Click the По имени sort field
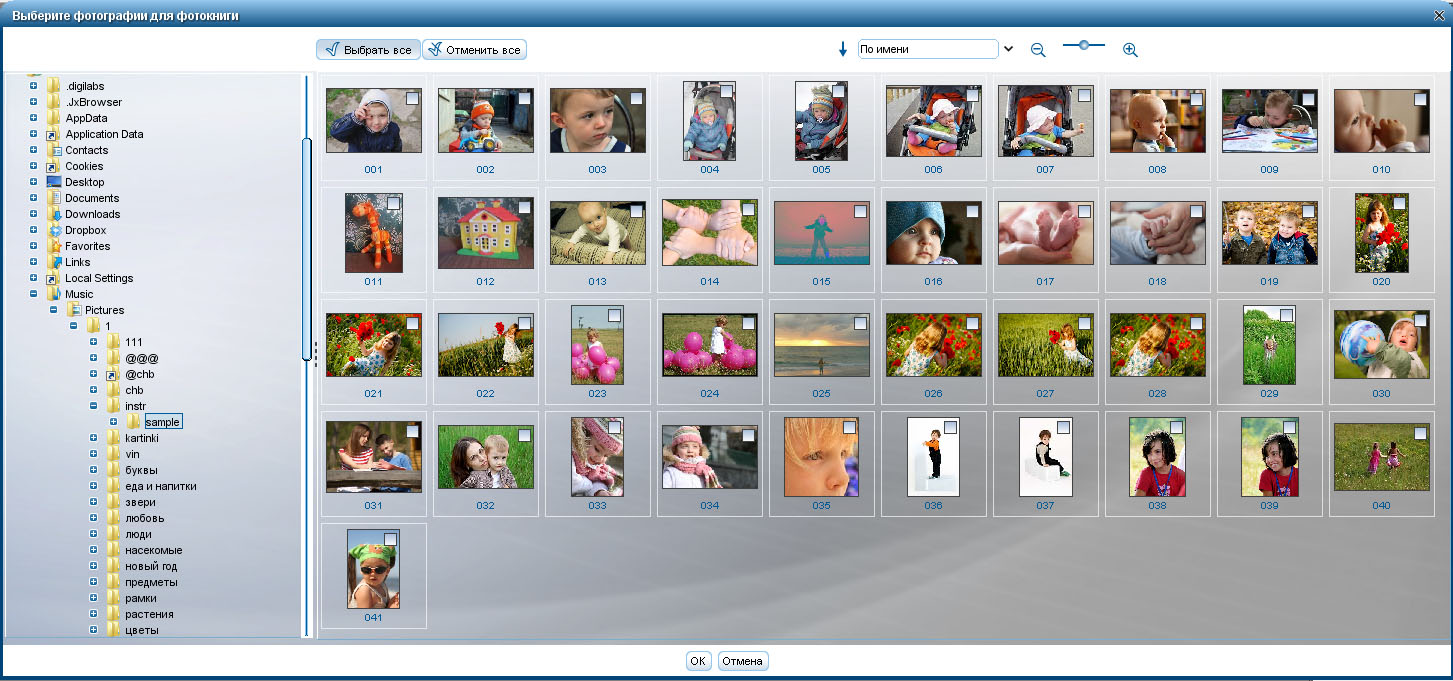 coord(928,49)
